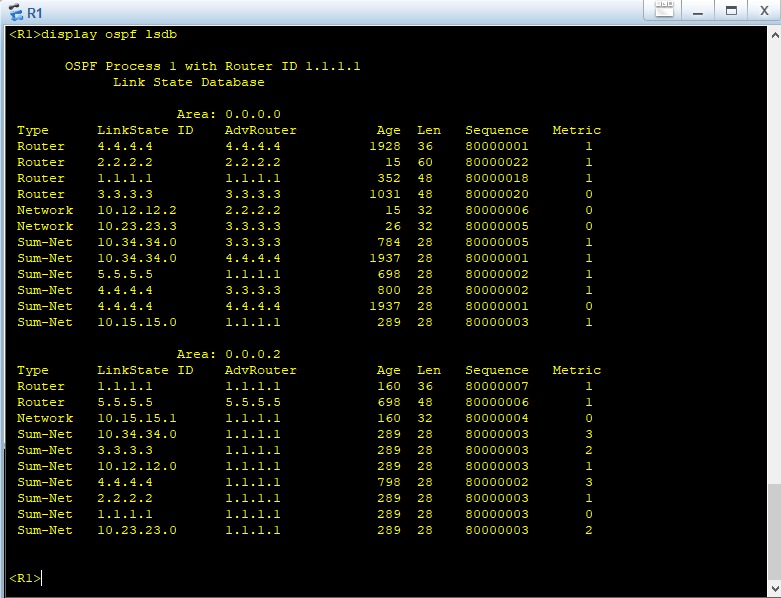
Task: Click the 'Area: 0.0.0.2' heading
Action: pos(229,354)
